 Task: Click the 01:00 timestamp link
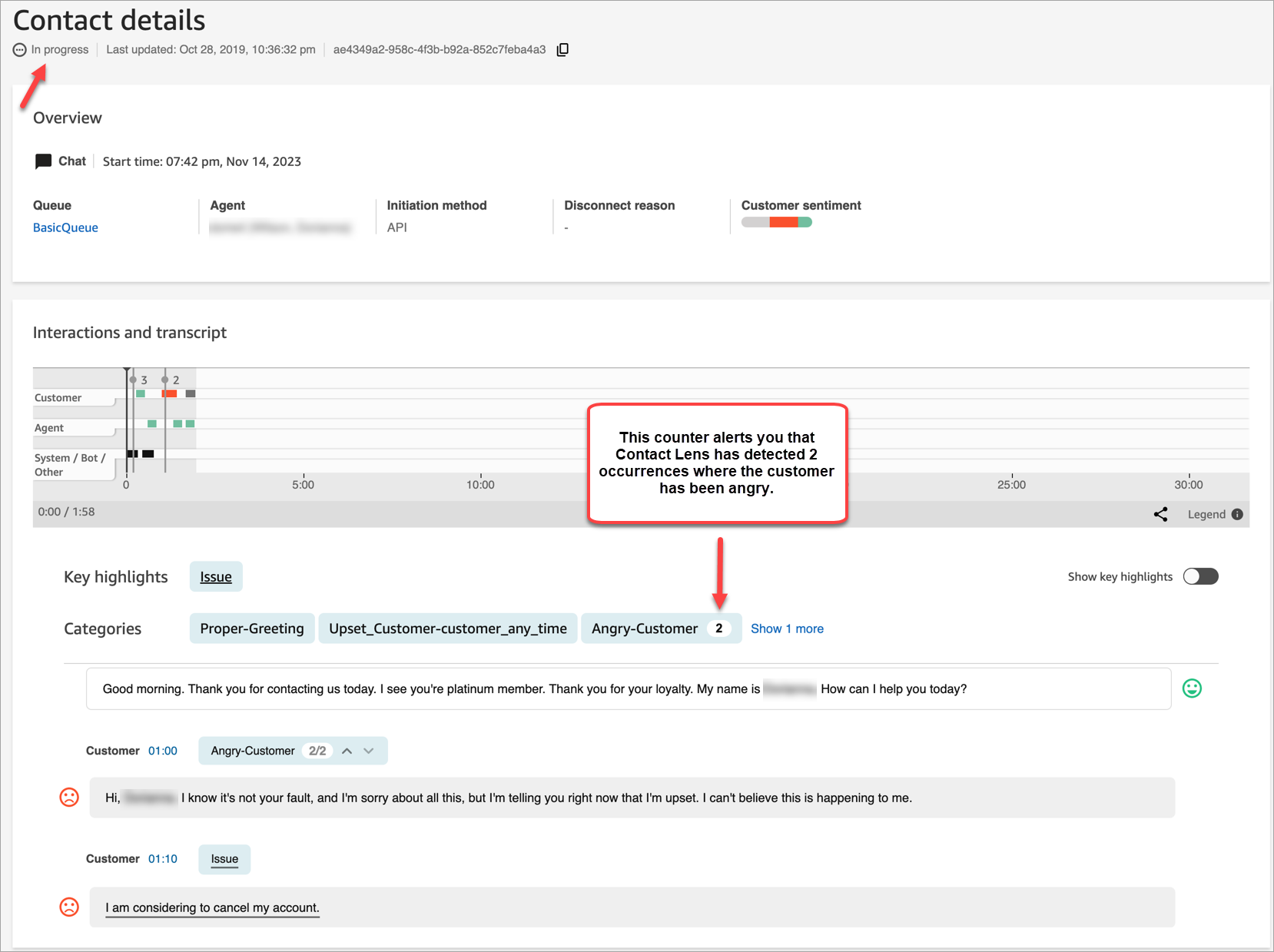click(x=162, y=751)
